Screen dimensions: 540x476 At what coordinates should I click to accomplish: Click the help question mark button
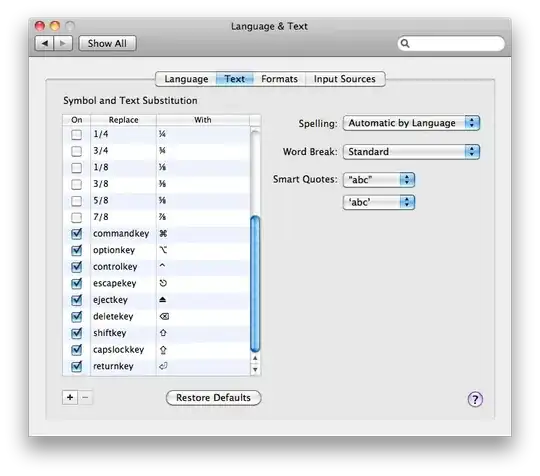tap(475, 399)
